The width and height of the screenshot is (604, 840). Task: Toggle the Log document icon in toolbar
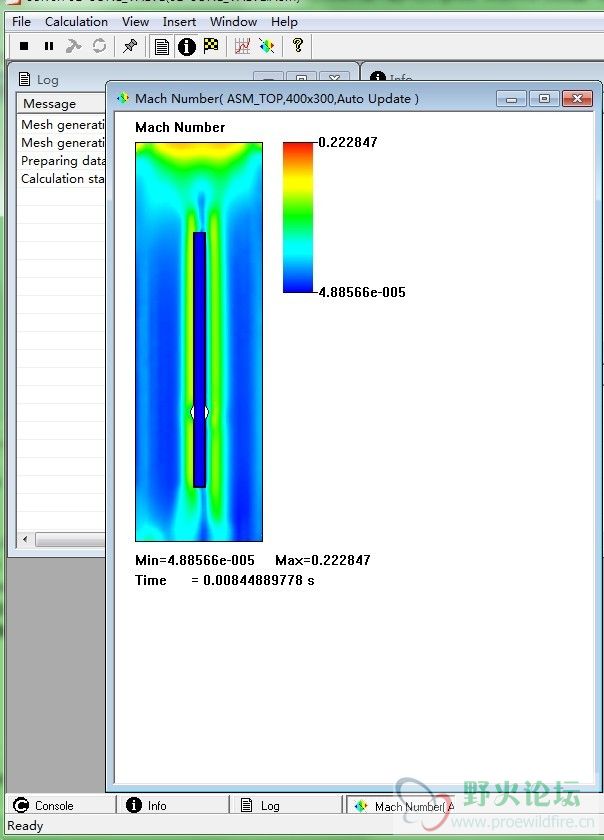pos(161,47)
